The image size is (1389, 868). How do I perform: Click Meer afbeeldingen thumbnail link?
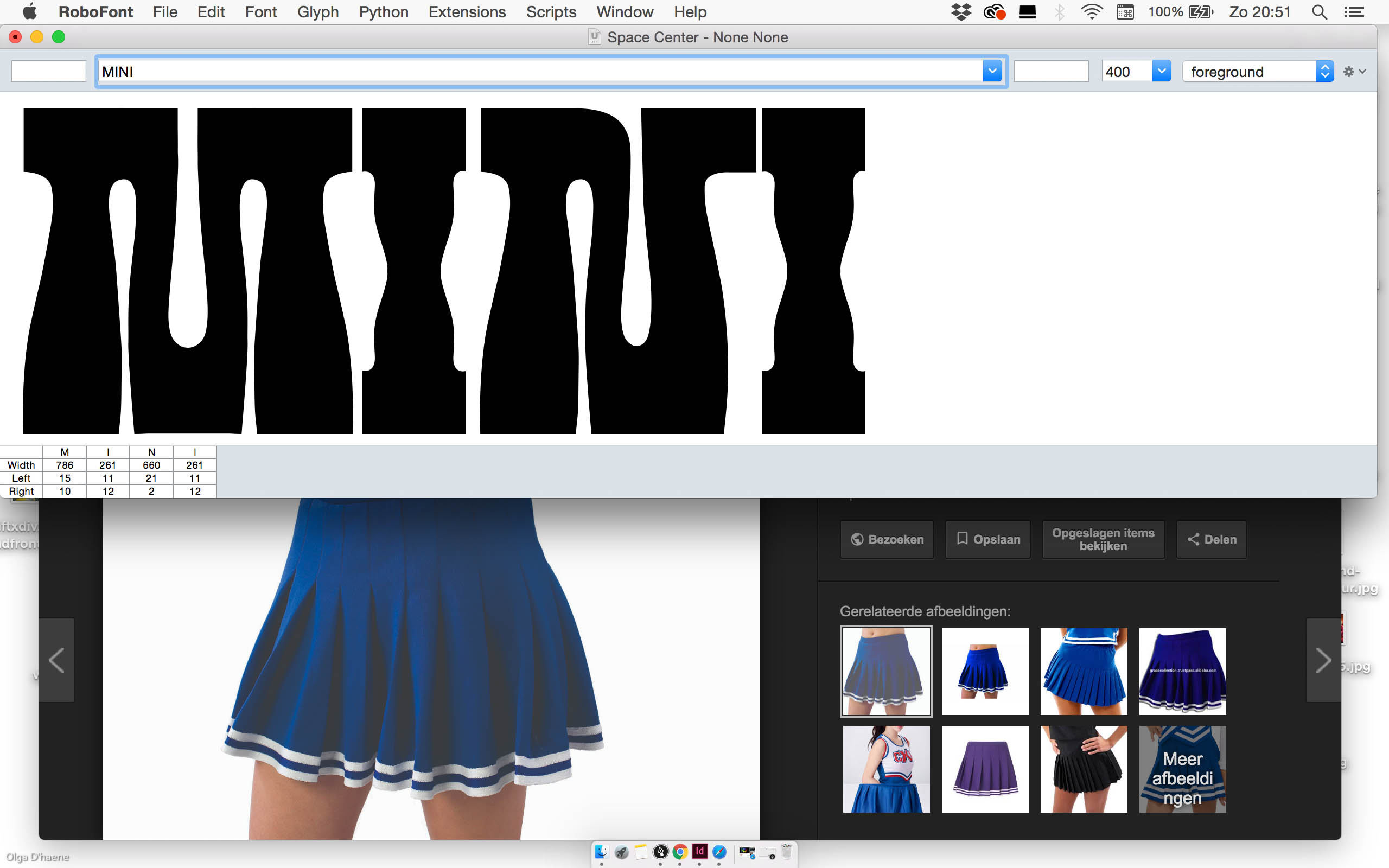[x=1182, y=769]
